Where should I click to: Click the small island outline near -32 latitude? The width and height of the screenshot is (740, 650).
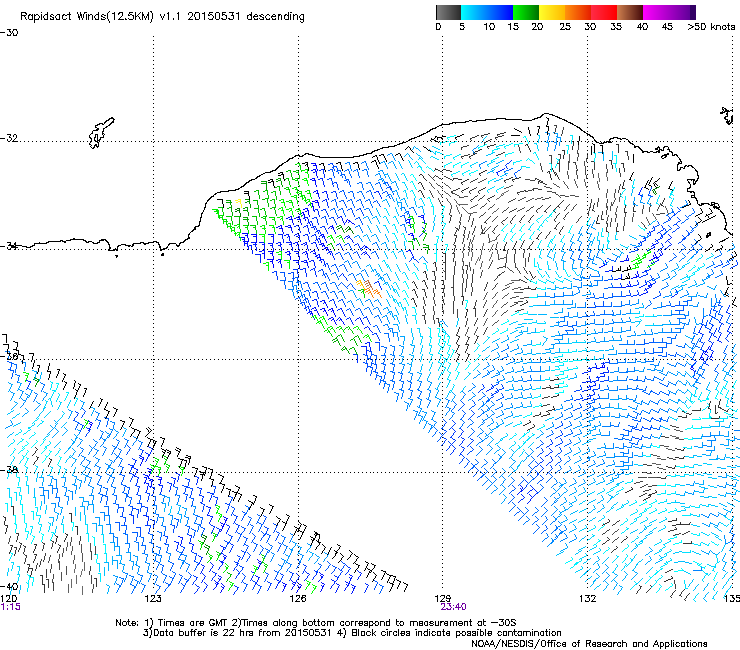(x=101, y=133)
